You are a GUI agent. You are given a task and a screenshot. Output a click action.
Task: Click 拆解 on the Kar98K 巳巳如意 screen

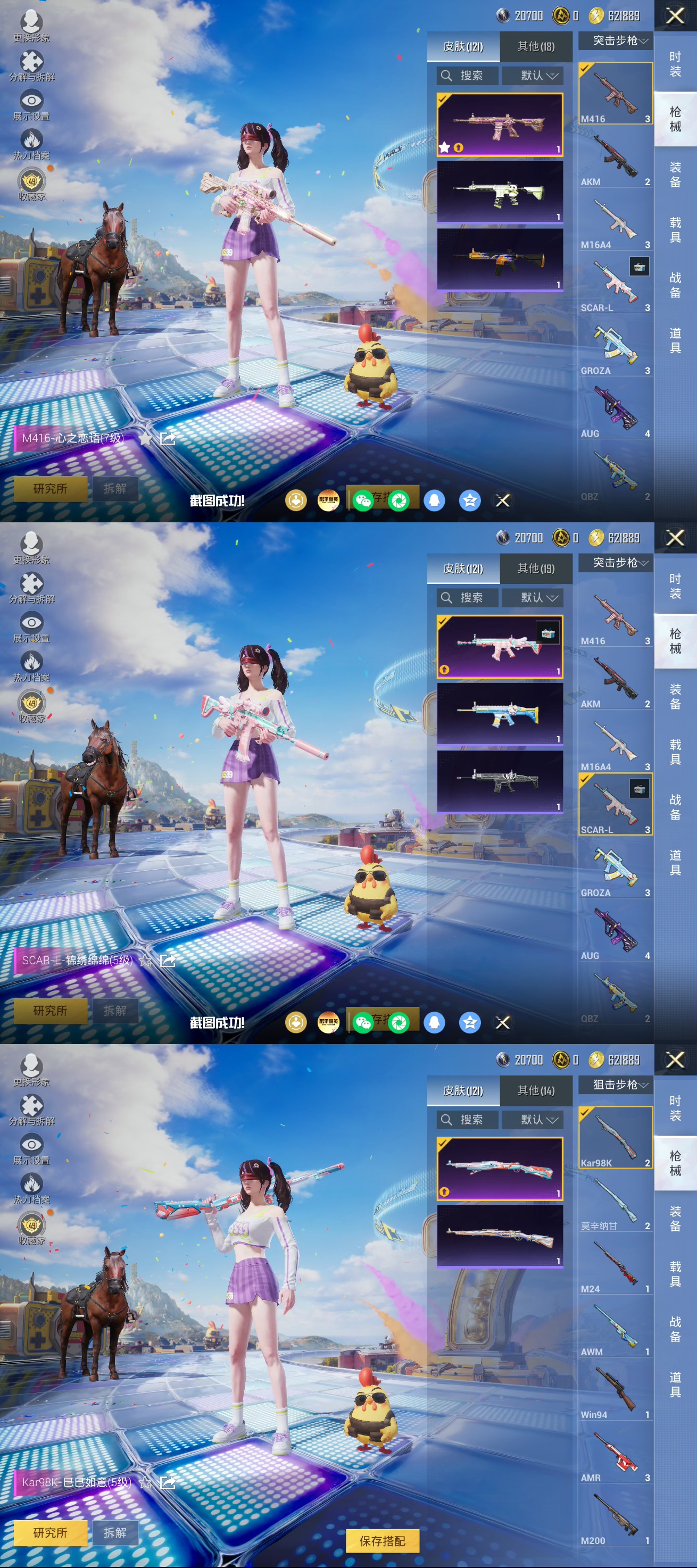pos(115,1533)
